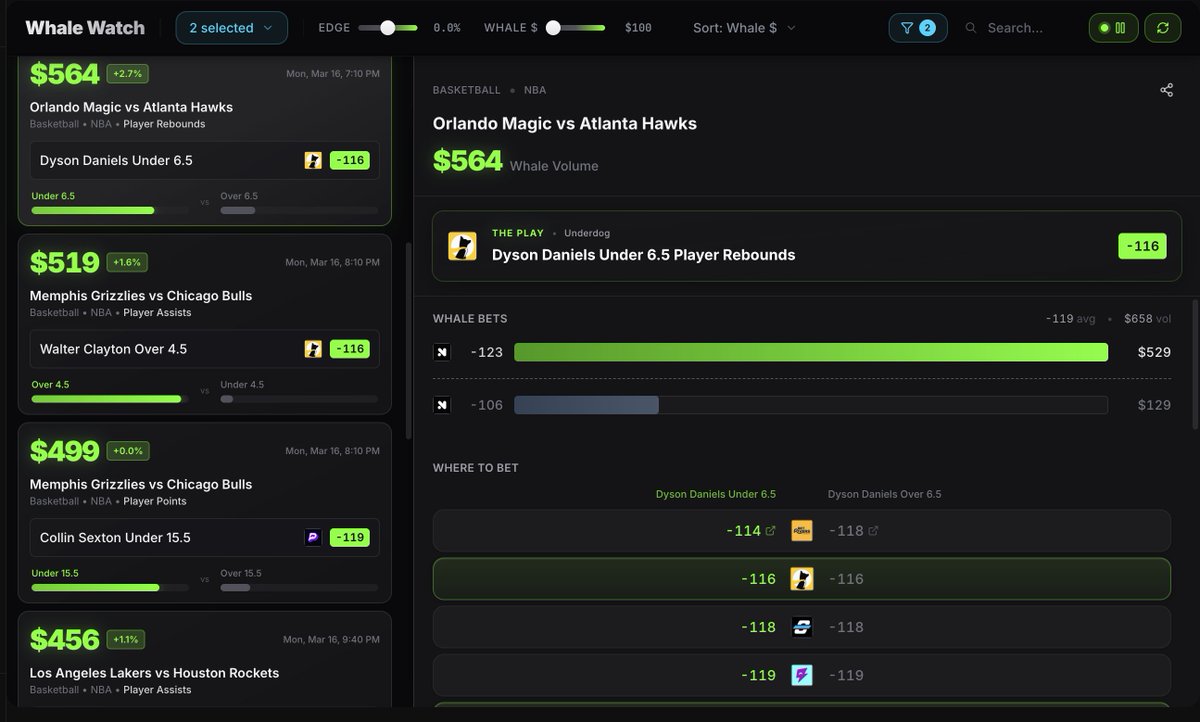Click the +1.1% edge badge
The height and width of the screenshot is (722, 1200).
127,640
